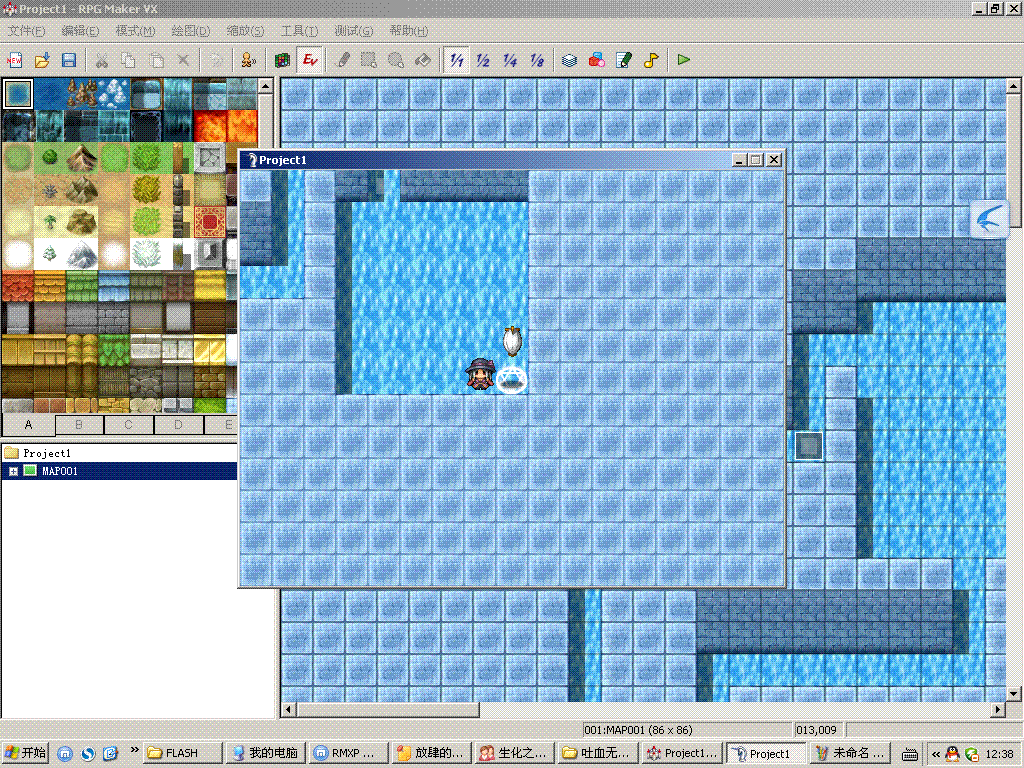Click the 开始 Start button
Image resolution: width=1024 pixels, height=768 pixels.
click(x=26, y=753)
